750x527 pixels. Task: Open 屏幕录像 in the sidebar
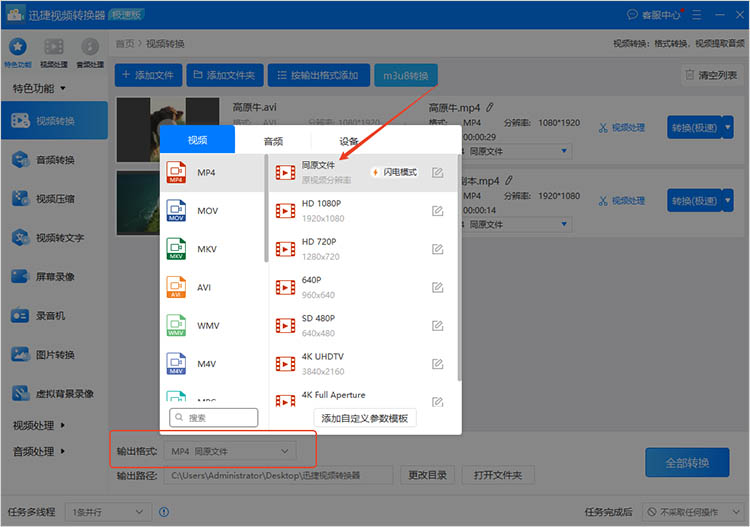point(55,276)
